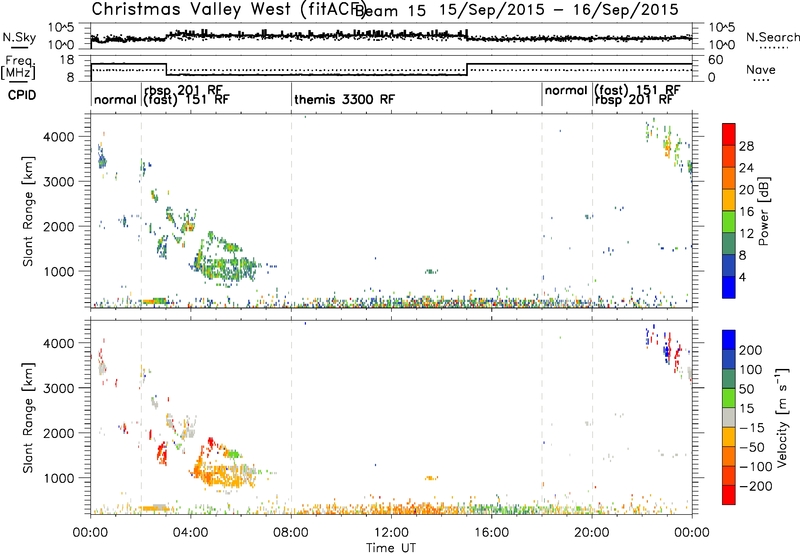Click the '4000' tick of the power panel
Screen dimensions: 800x554
[x=59, y=137]
